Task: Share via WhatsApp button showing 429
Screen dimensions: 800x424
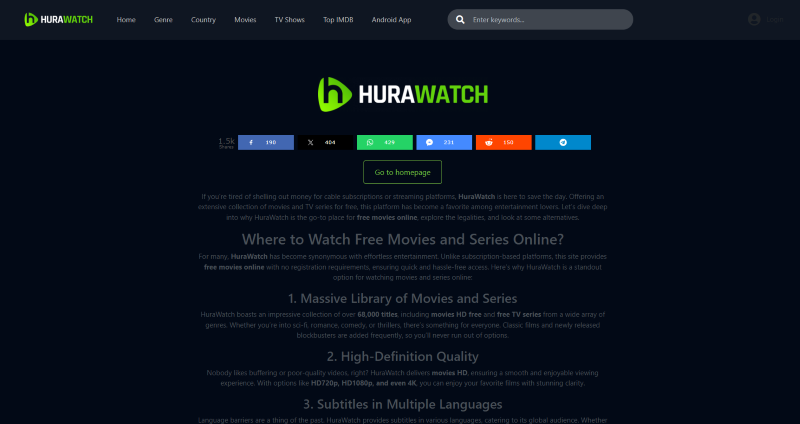Action: 385,142
